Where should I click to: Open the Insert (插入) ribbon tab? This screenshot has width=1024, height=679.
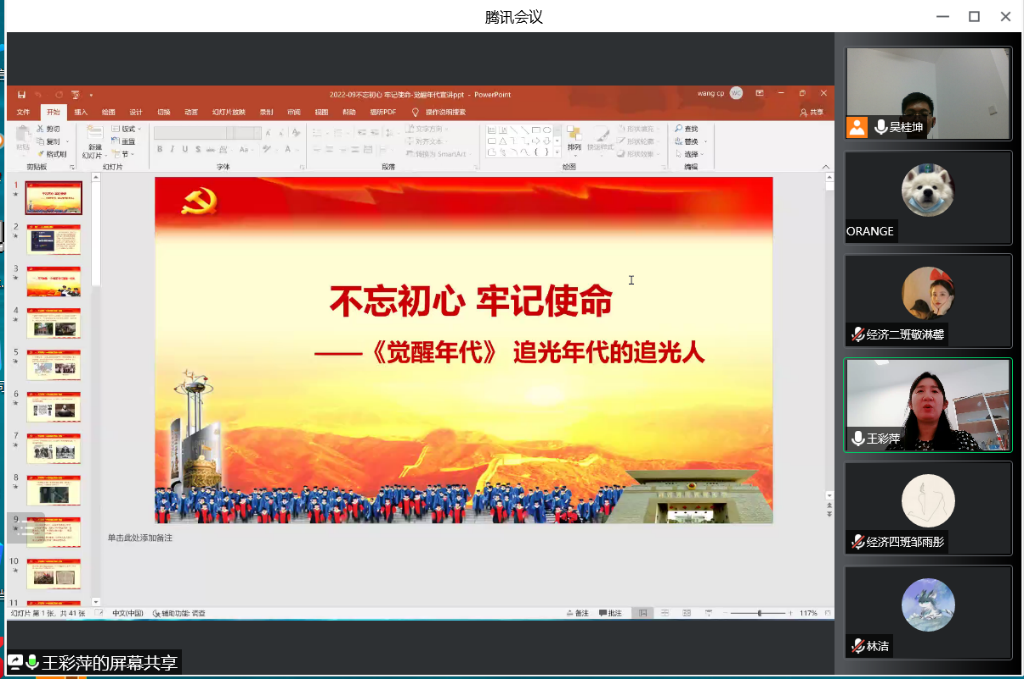pyautogui.click(x=81, y=112)
